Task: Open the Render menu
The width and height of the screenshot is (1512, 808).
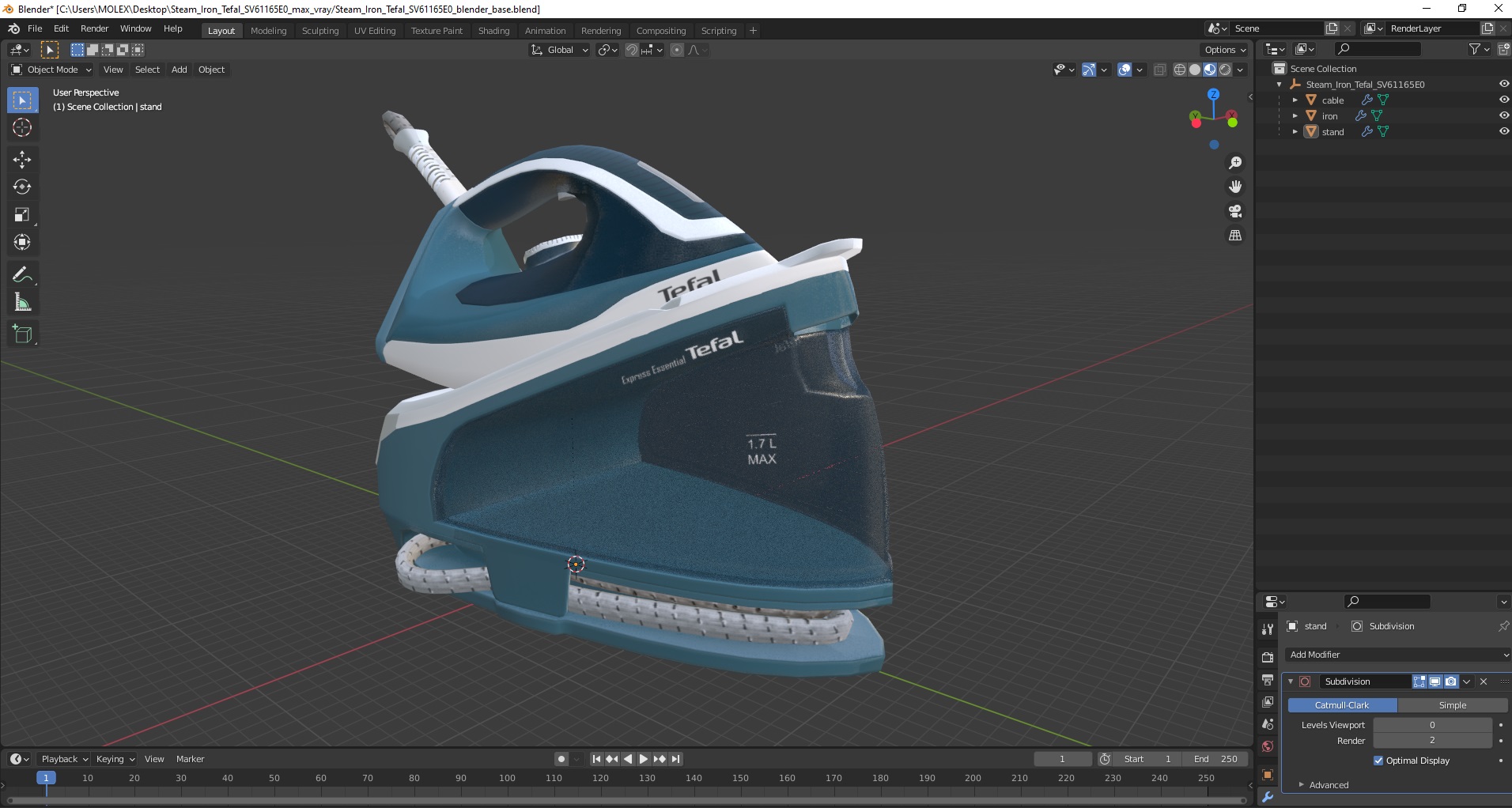Action: (x=94, y=28)
